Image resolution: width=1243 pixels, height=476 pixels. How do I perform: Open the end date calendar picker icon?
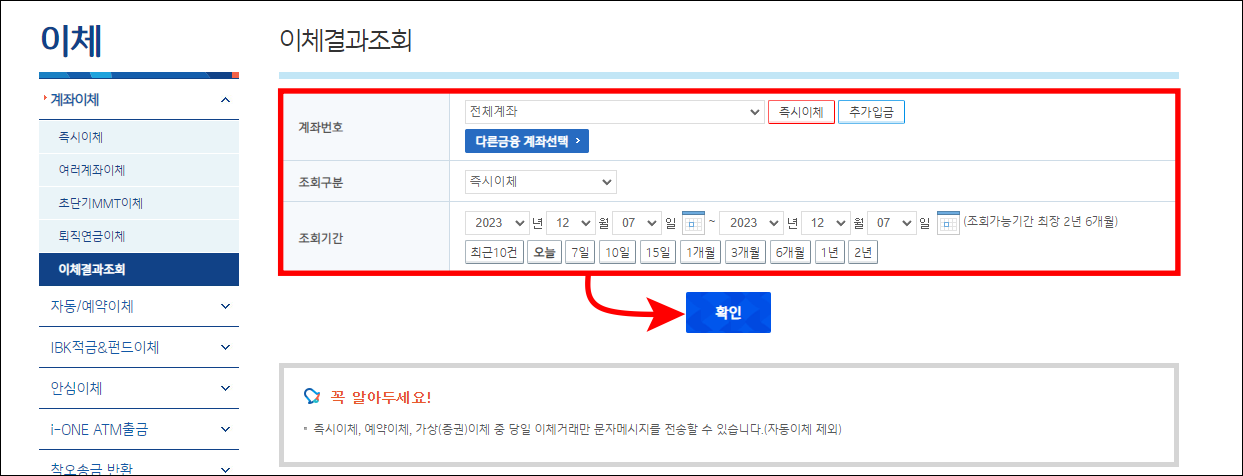(x=948, y=222)
